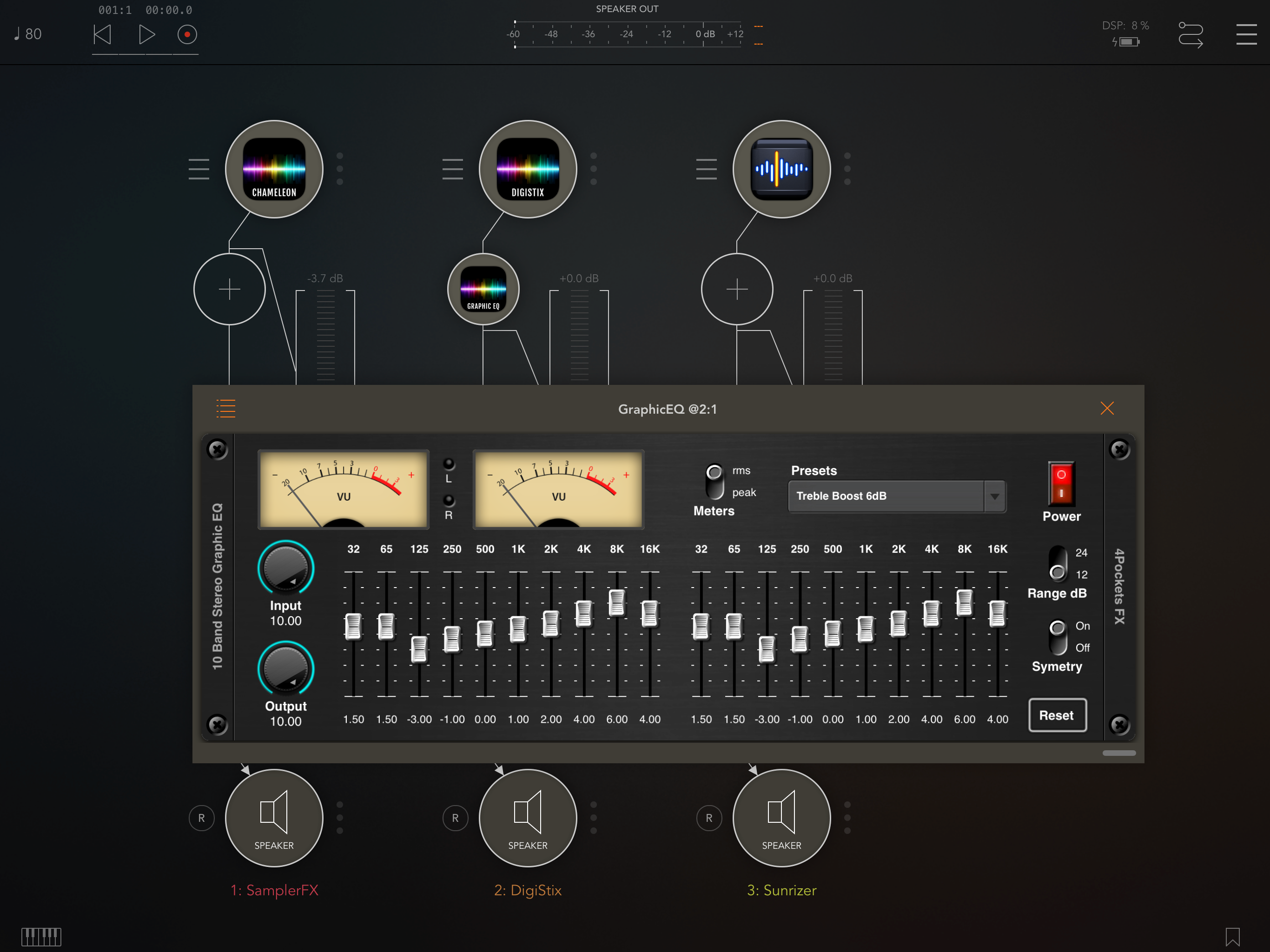Viewport: 1270px width, 952px height.
Task: Open the GraphicEQ preset list icon
Action: coord(225,408)
